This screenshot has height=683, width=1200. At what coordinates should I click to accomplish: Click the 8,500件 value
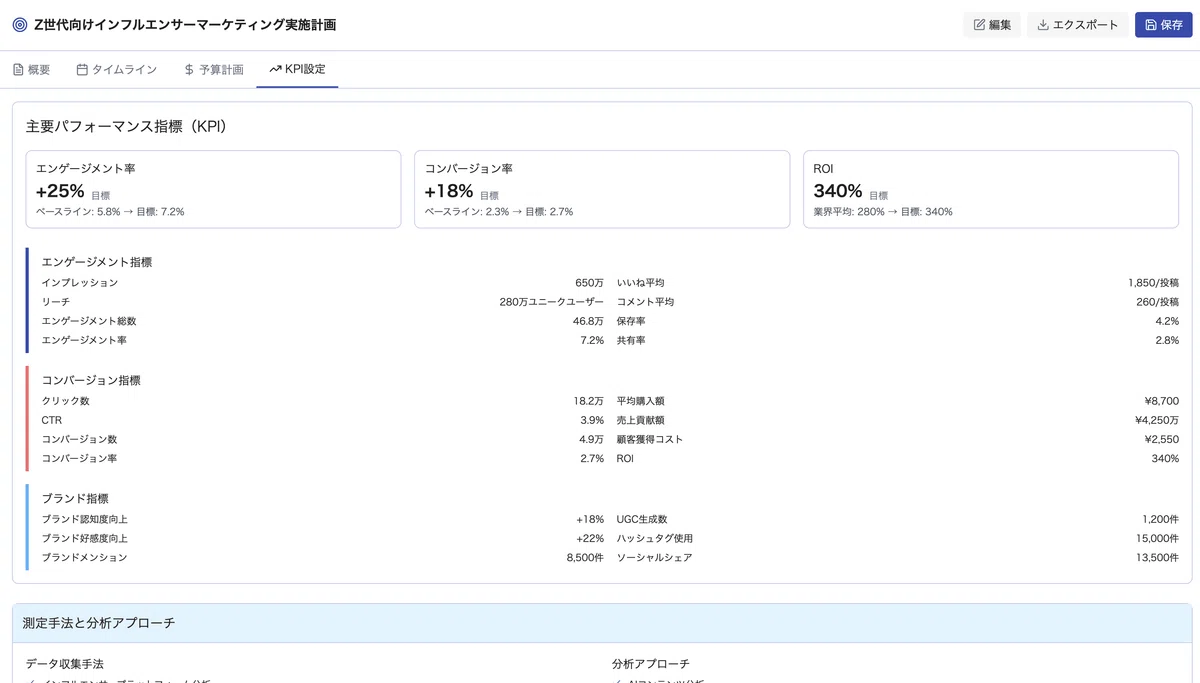point(585,557)
